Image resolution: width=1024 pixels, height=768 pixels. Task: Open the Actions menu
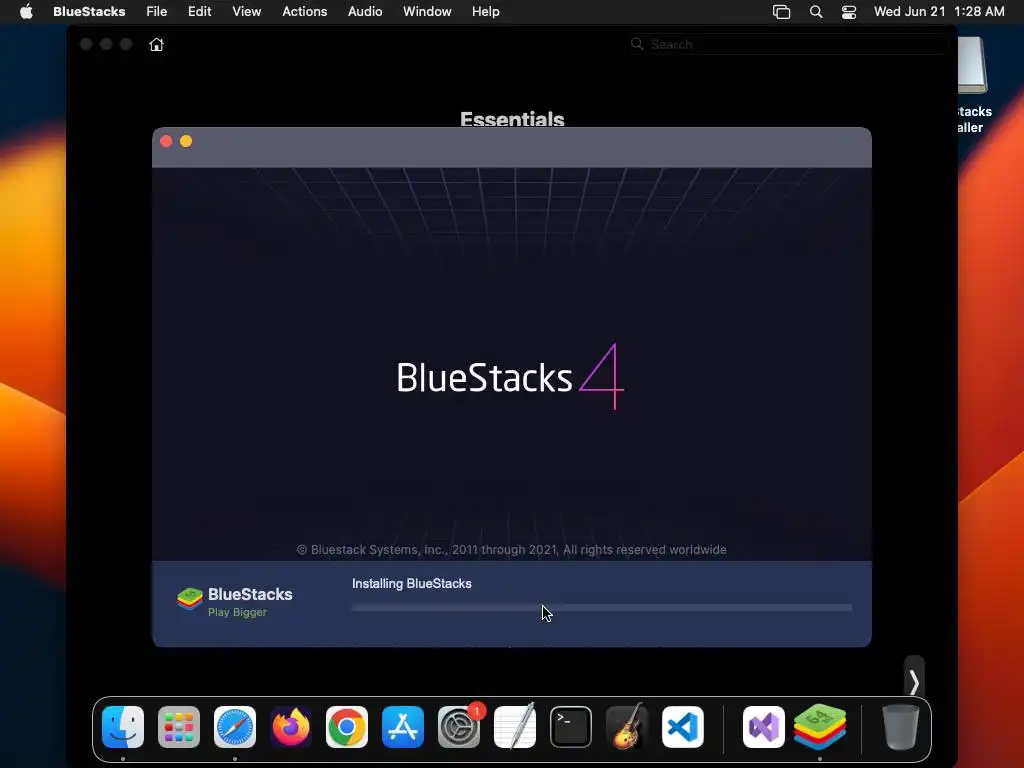[x=304, y=11]
